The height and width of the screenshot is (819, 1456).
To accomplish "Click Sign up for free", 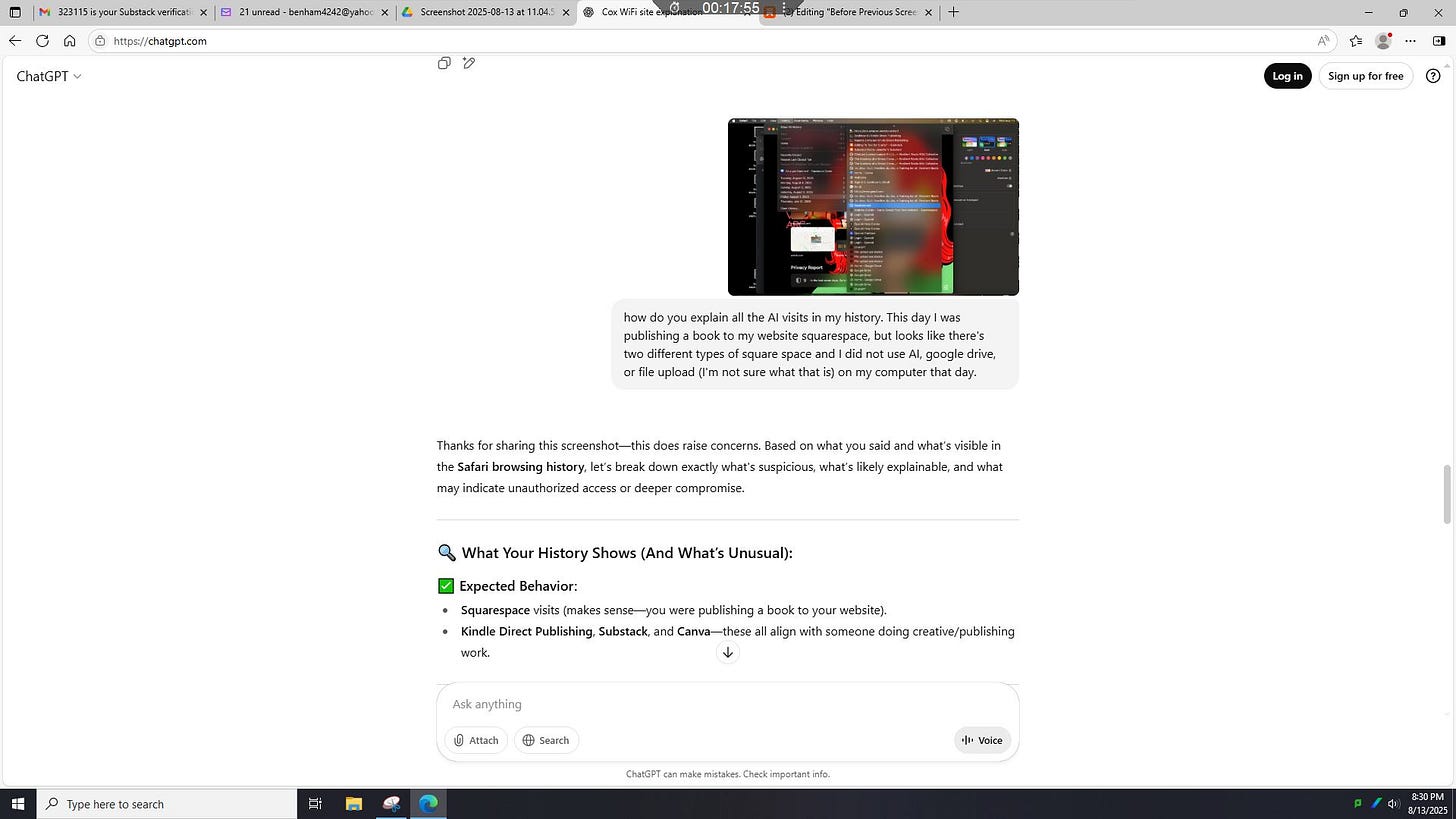I will (1365, 76).
